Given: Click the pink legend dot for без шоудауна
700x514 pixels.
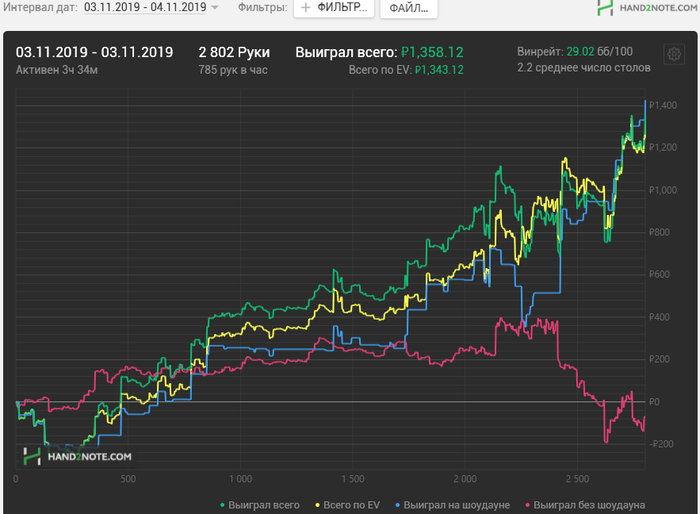Looking at the screenshot, I should point(528,506).
